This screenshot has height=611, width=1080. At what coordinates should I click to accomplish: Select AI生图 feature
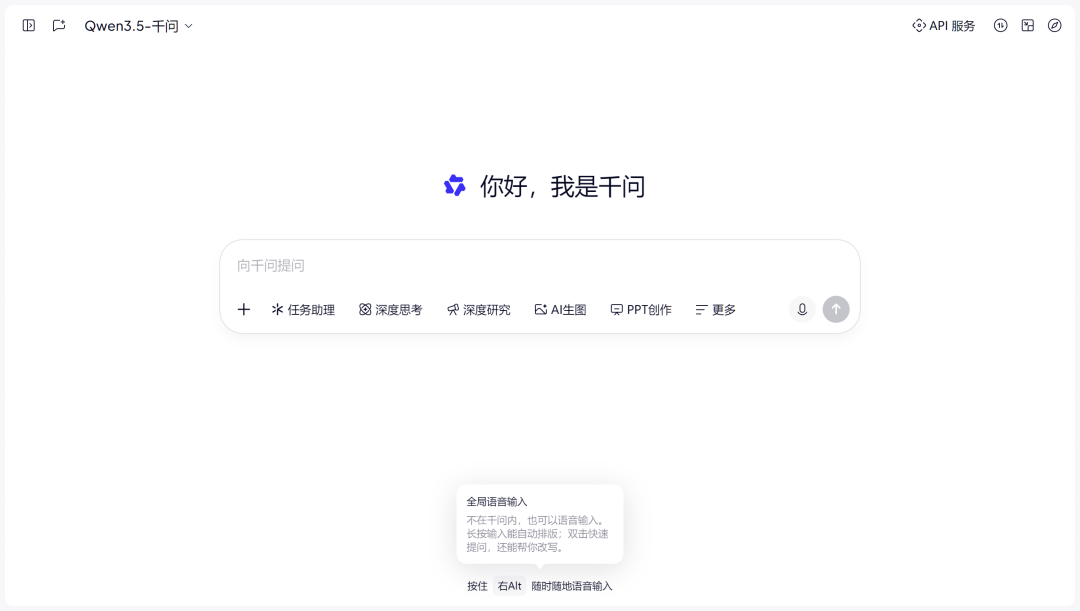(561, 310)
